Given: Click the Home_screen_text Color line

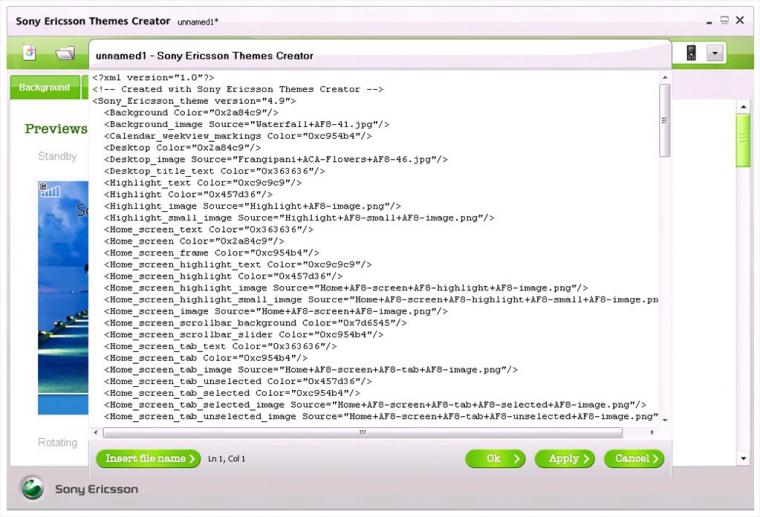Looking at the screenshot, I should coord(208,229).
